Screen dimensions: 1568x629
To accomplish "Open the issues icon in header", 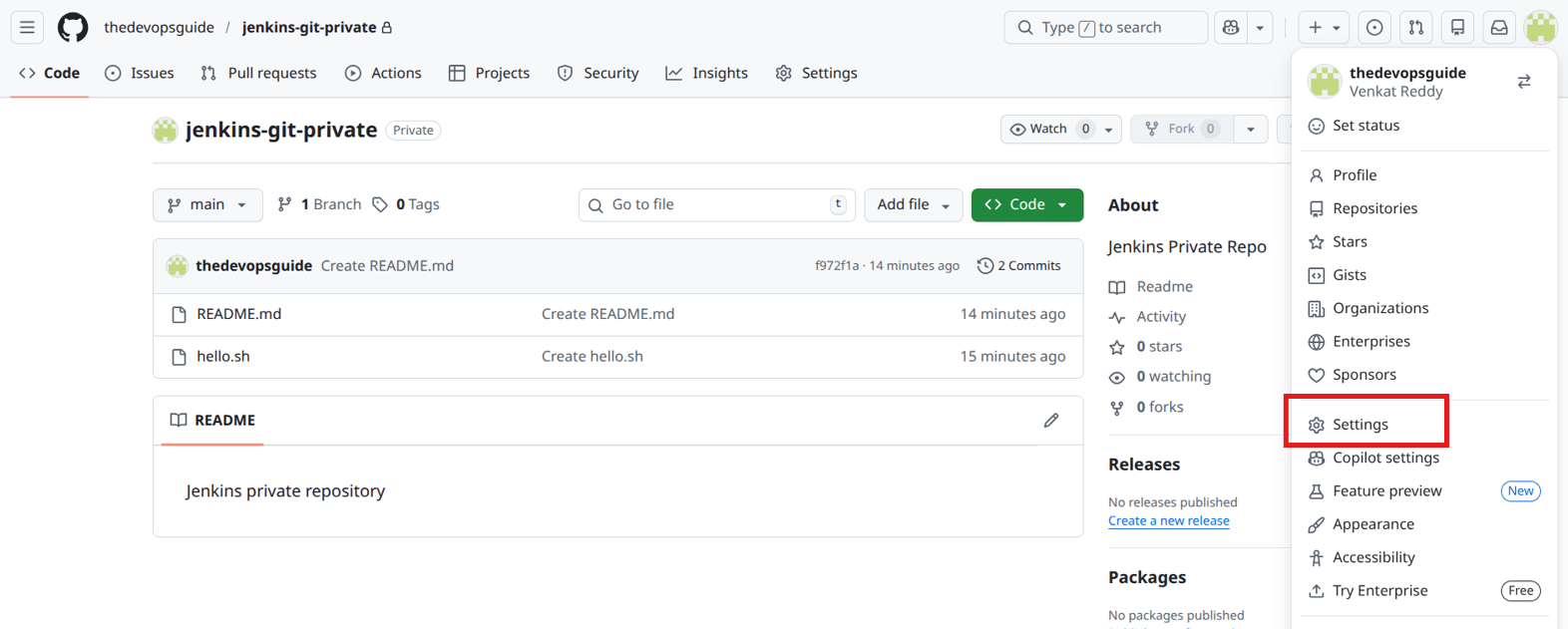I will coord(1374,28).
